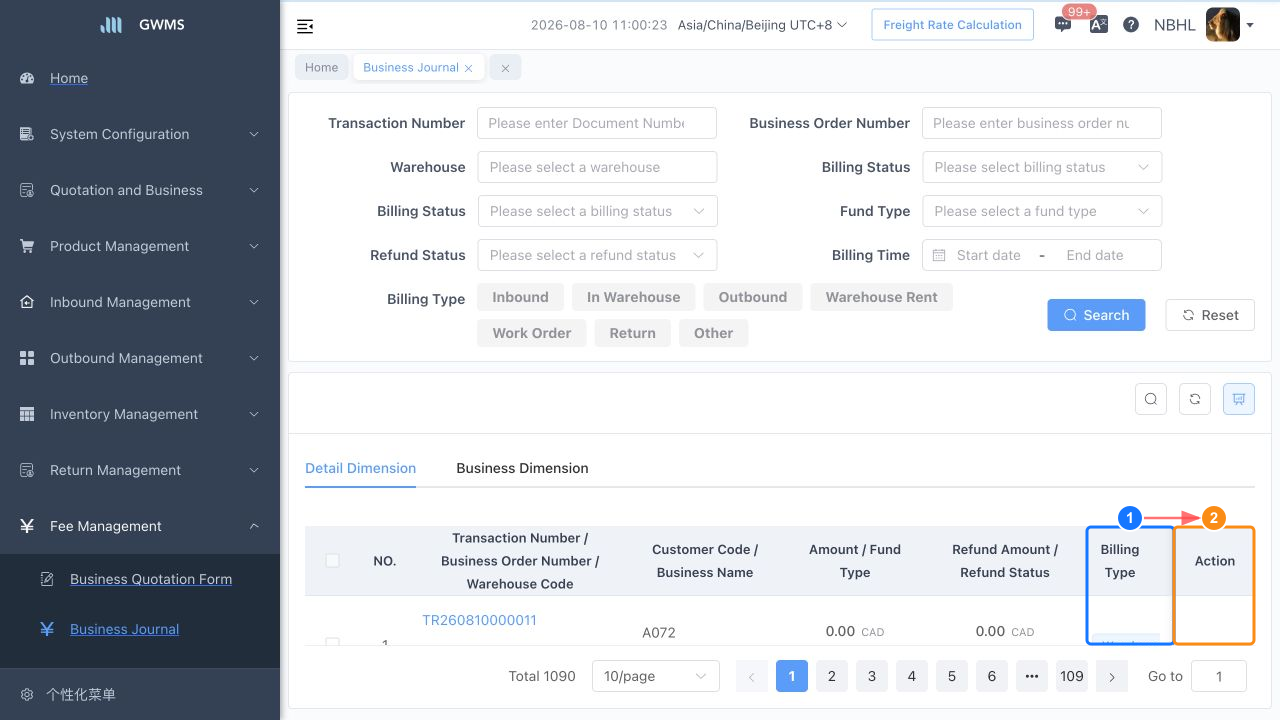Collapse the sidebar with hamburger icon
Screen dimensions: 1280x720
click(305, 26)
